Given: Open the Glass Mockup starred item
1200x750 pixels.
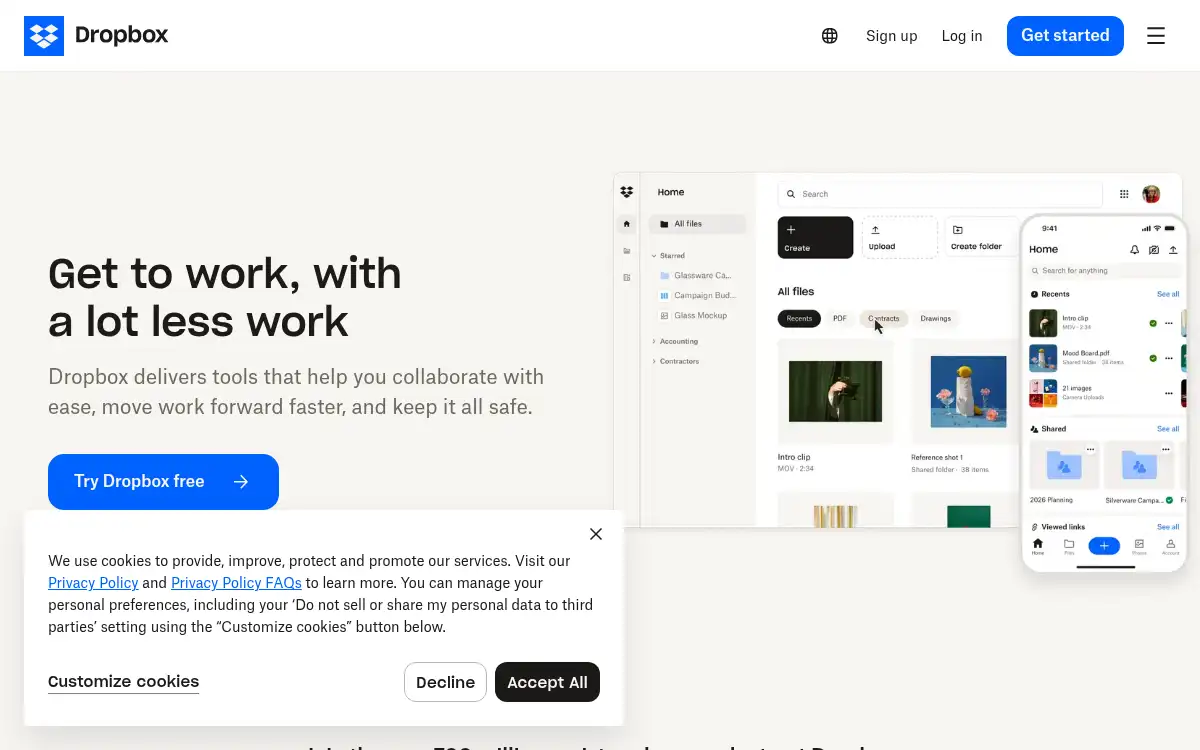Looking at the screenshot, I should pos(693,316).
